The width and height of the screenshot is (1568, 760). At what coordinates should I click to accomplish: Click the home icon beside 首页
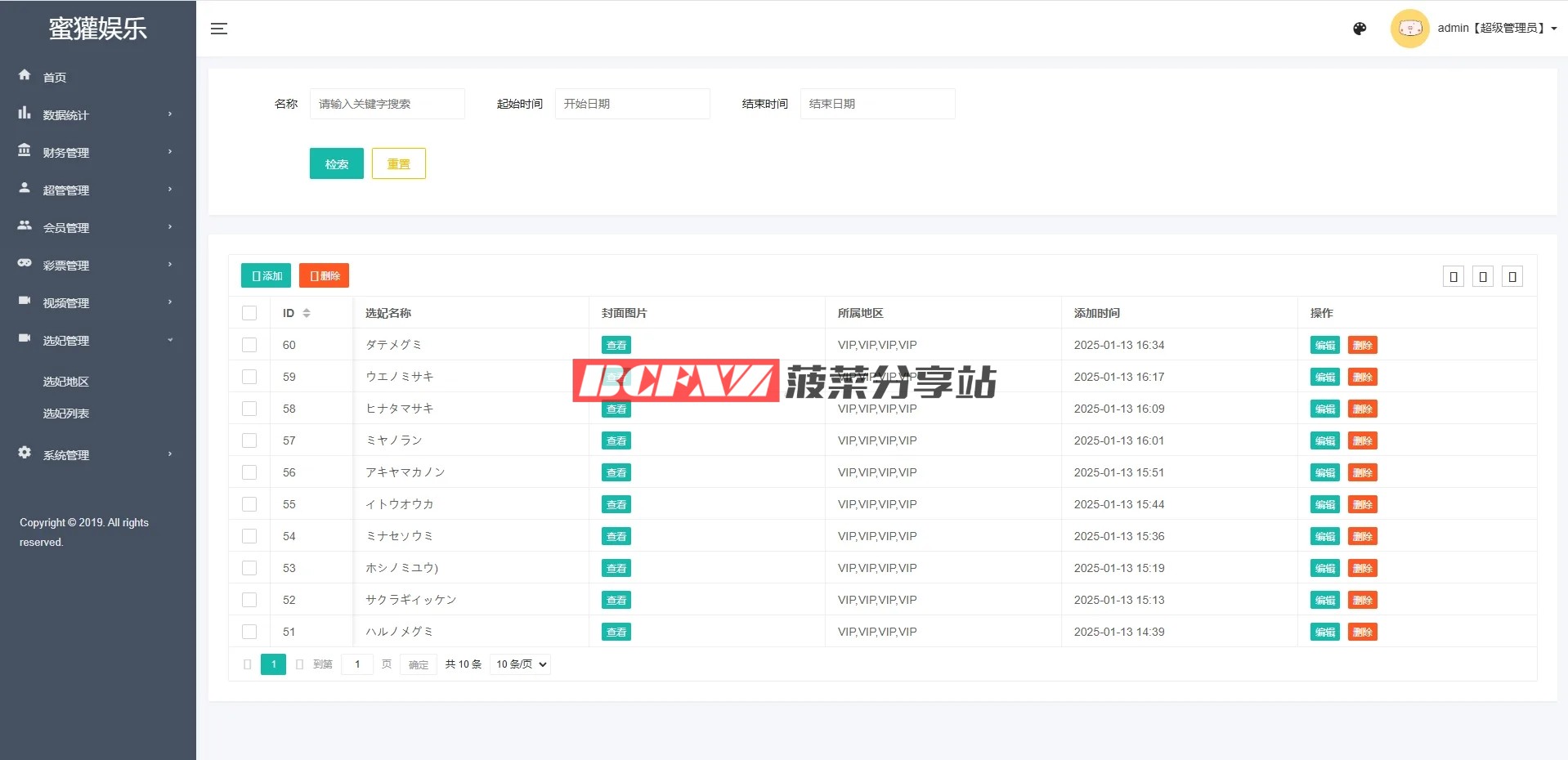point(25,75)
